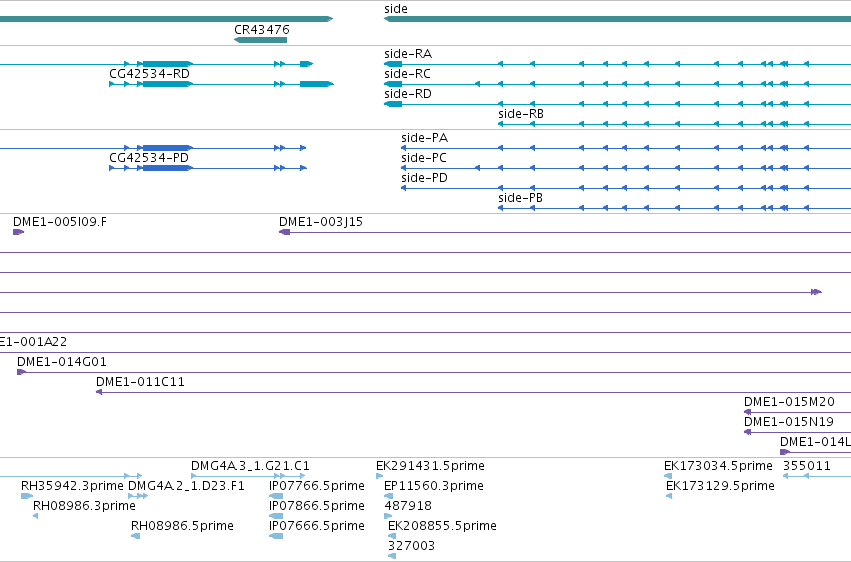This screenshot has width=851, height=562.
Task: Select the DME1-015N19 clone label
Action: [x=789, y=422]
